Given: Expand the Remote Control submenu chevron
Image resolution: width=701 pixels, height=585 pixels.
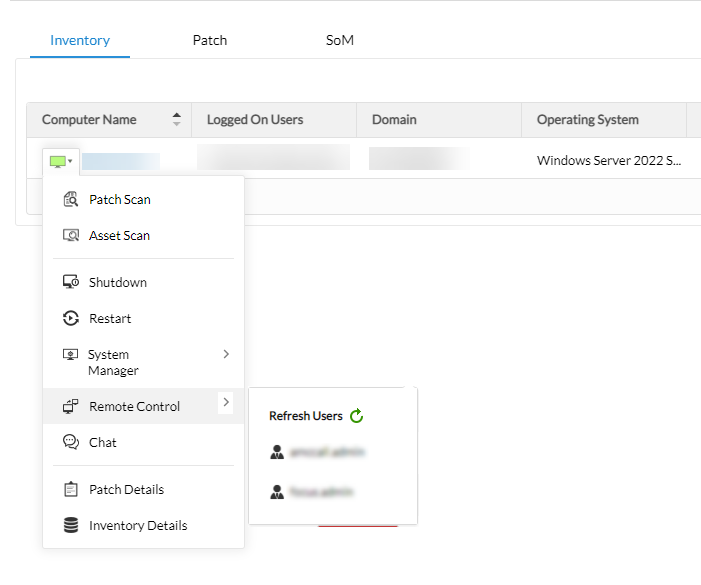Looking at the screenshot, I should point(226,402).
